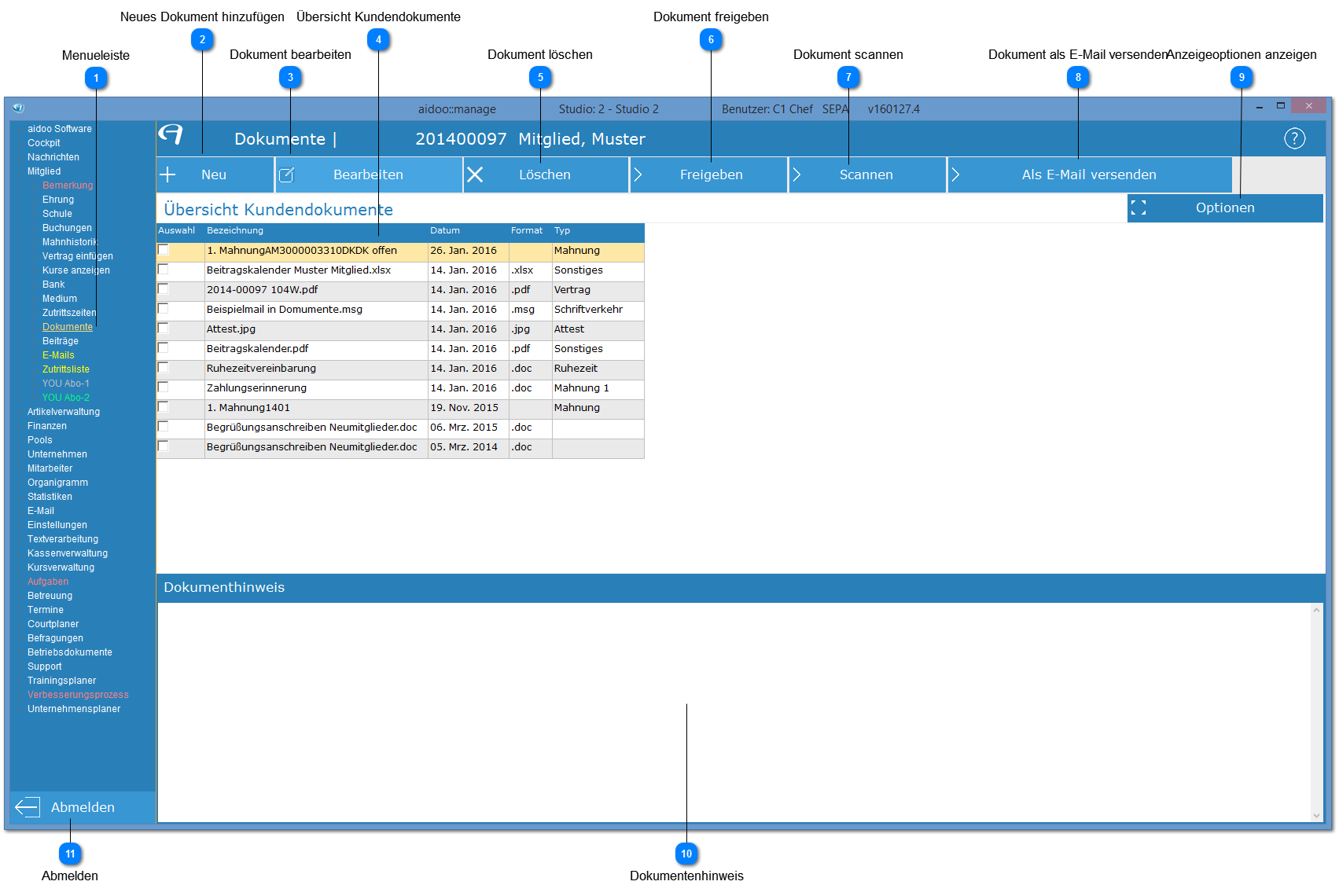Open Betriebsdokumente in the sidebar
The height and width of the screenshot is (896, 1339).
pyautogui.click(x=70, y=652)
